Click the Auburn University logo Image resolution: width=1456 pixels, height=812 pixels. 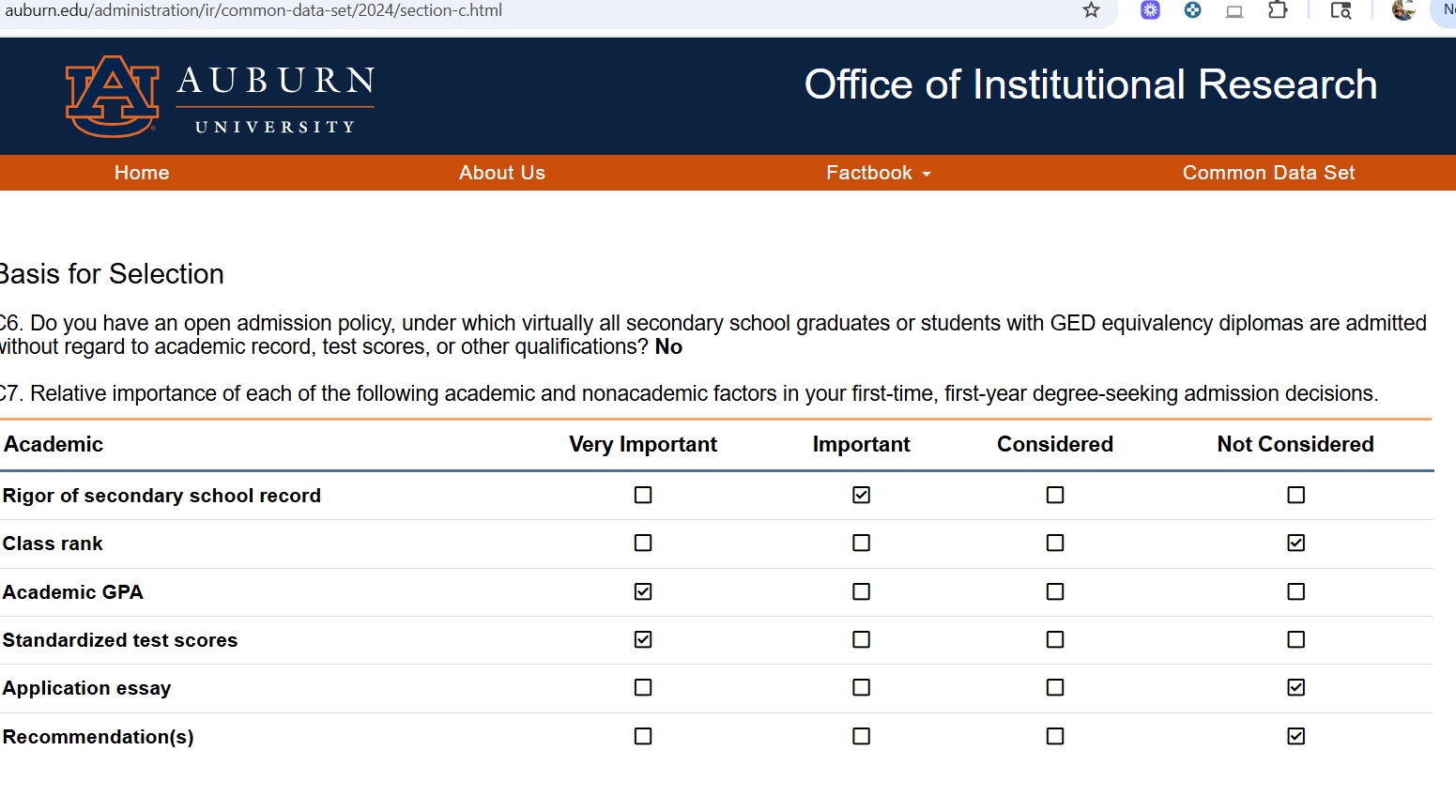click(x=220, y=96)
